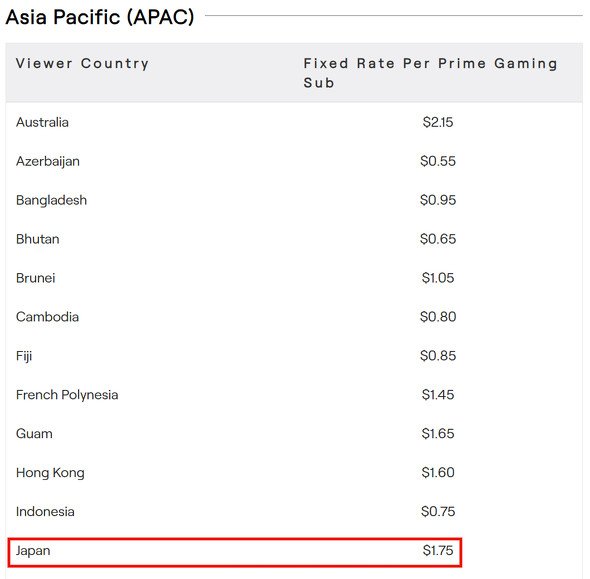590x579 pixels.
Task: Click the $1.75 Japan rate
Action: (x=438, y=551)
